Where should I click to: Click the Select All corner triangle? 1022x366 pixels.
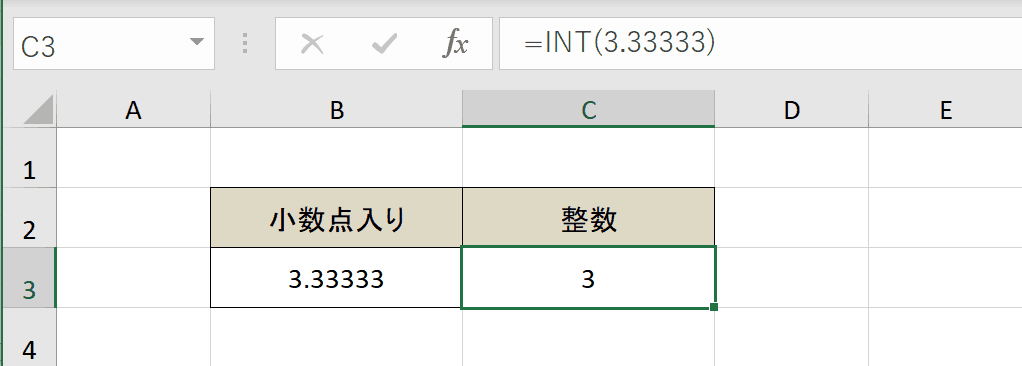pos(38,110)
